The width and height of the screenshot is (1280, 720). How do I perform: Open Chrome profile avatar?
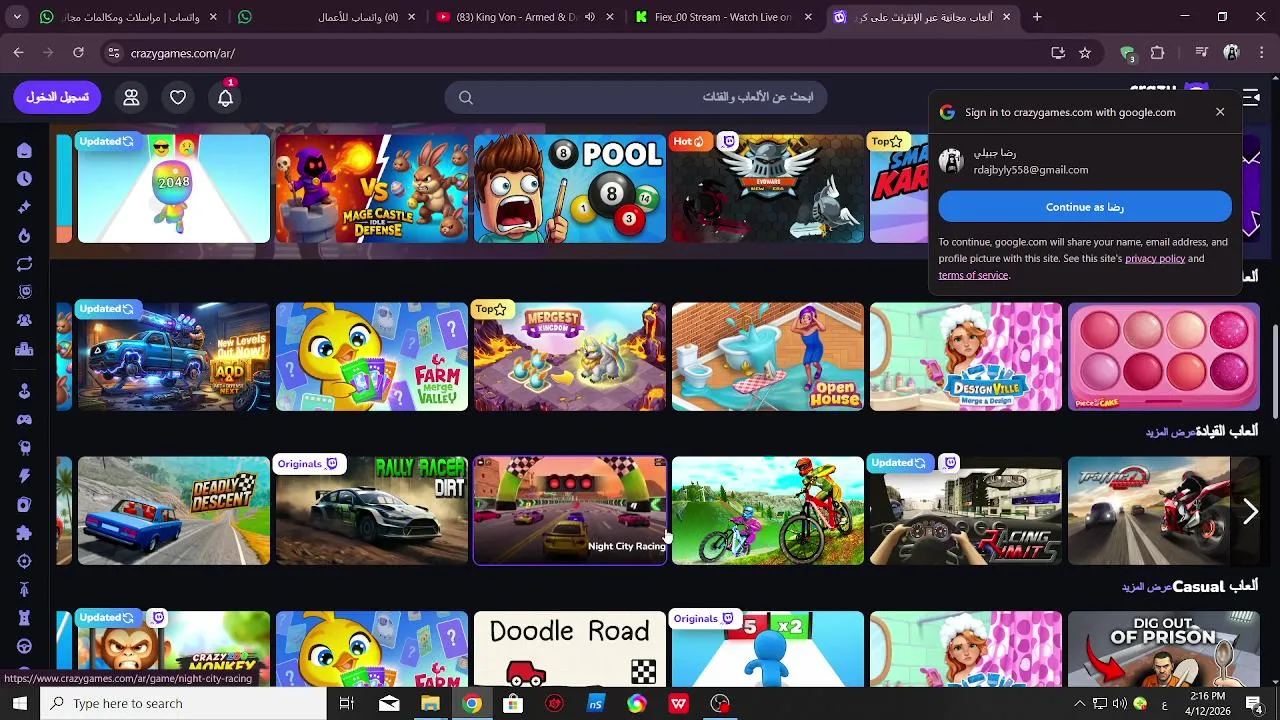[x=1231, y=53]
